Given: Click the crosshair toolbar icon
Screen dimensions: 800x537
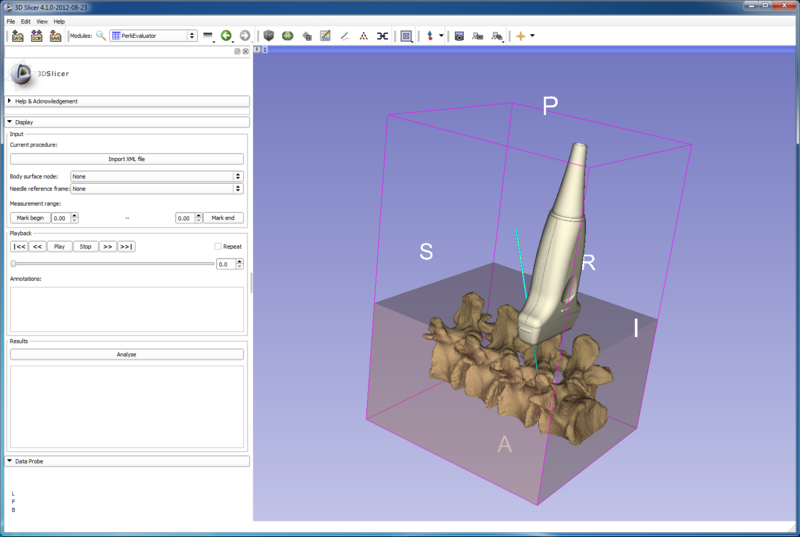Looking at the screenshot, I should tap(520, 36).
